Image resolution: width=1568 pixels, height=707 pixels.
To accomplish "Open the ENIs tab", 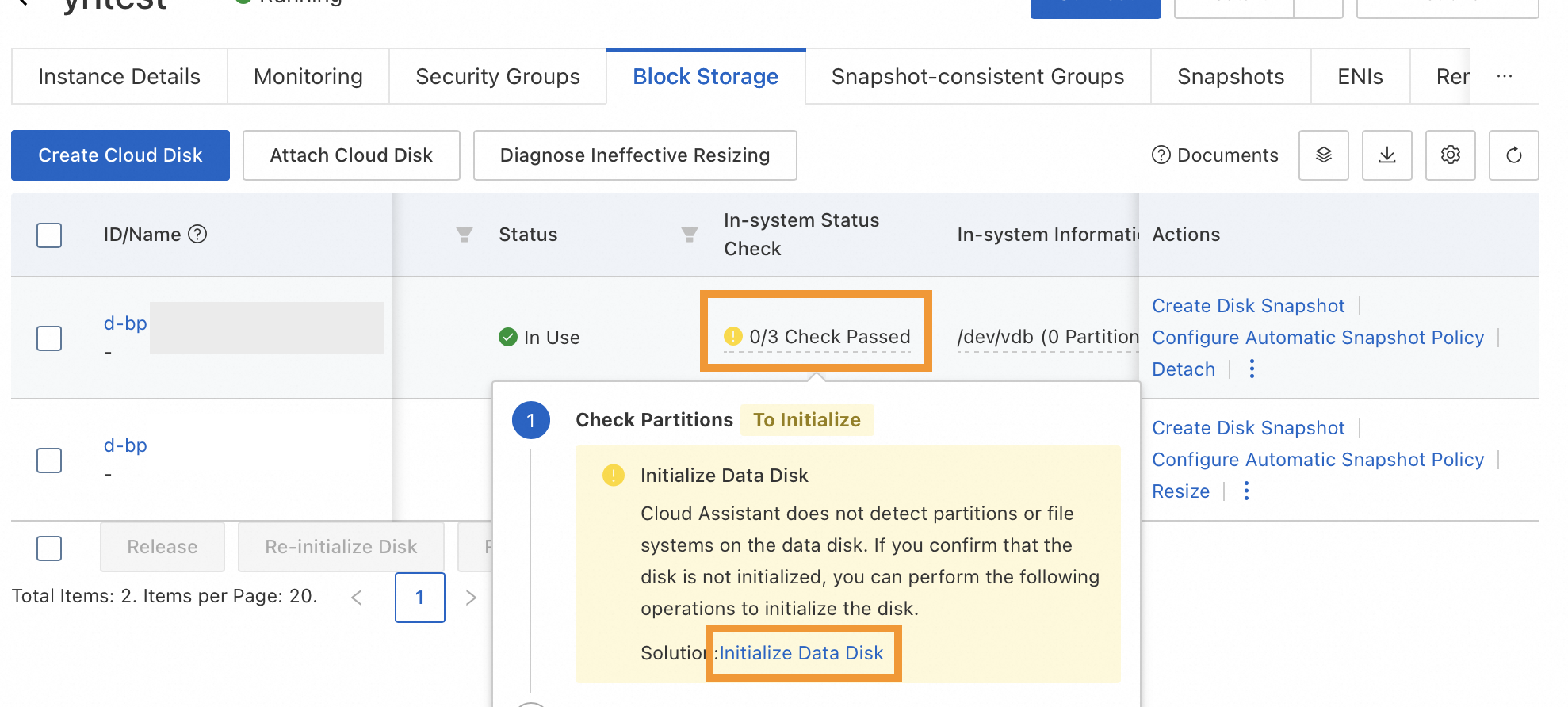I will 1360,76.
